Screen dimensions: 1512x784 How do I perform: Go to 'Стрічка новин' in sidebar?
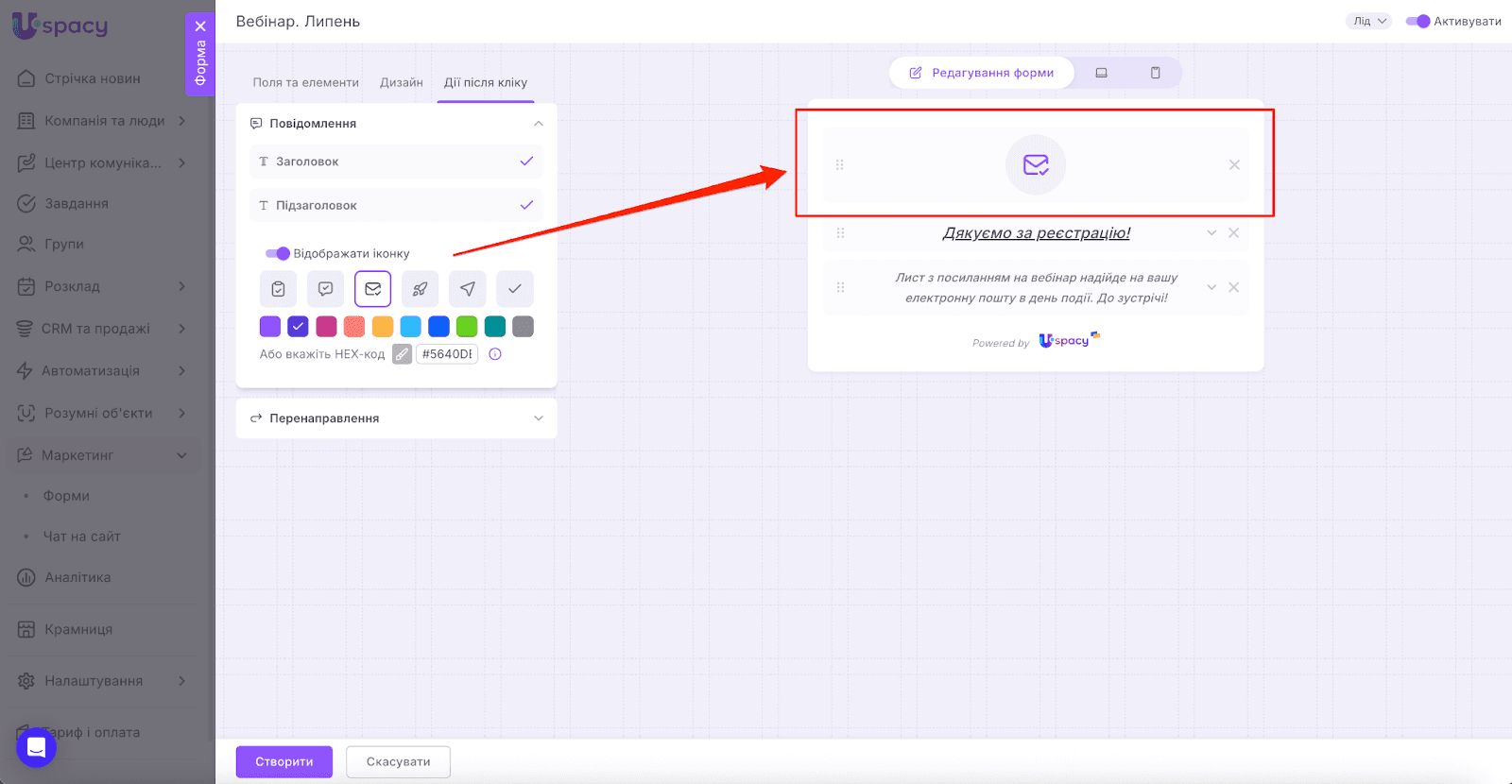(93, 78)
